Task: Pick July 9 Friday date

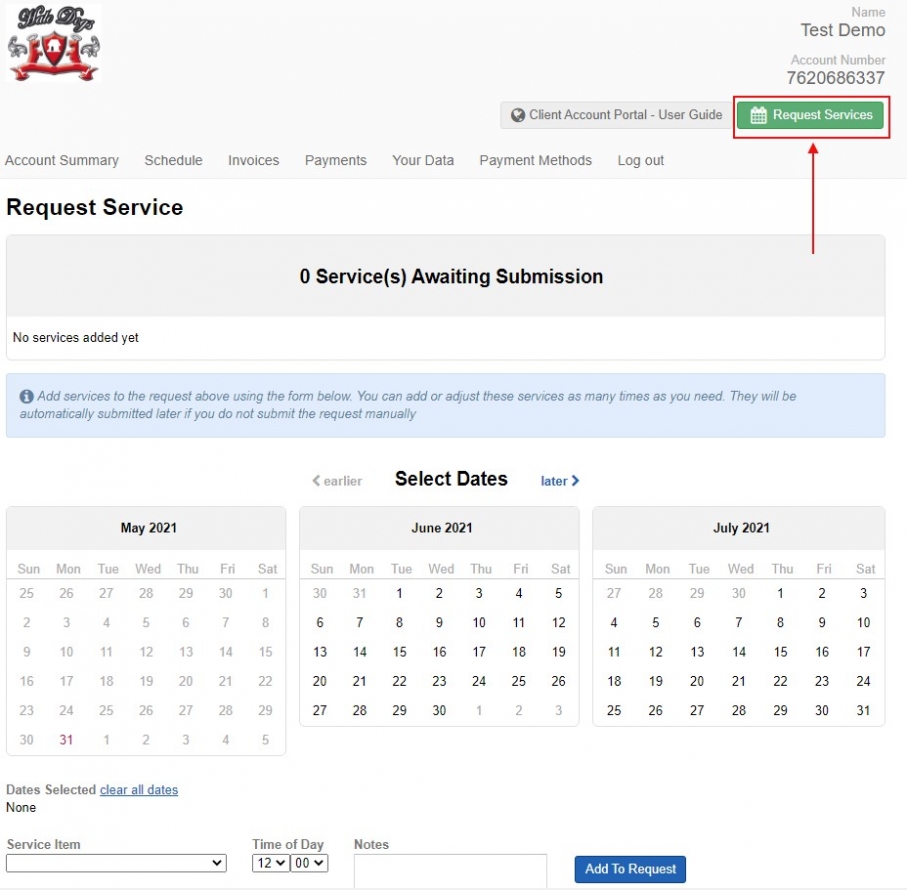Action: (822, 623)
